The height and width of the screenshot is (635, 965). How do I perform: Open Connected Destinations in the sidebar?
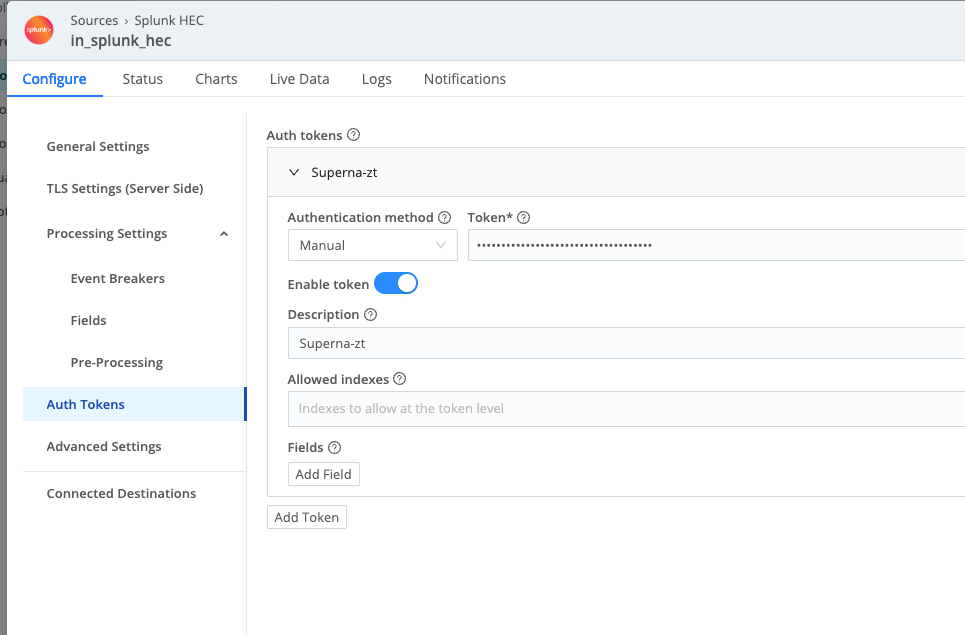[121, 493]
